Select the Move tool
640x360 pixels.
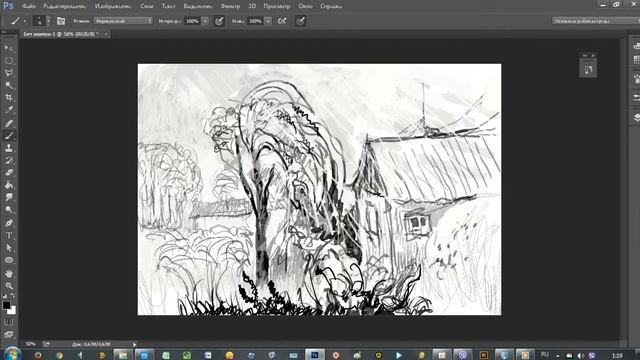pyautogui.click(x=9, y=48)
